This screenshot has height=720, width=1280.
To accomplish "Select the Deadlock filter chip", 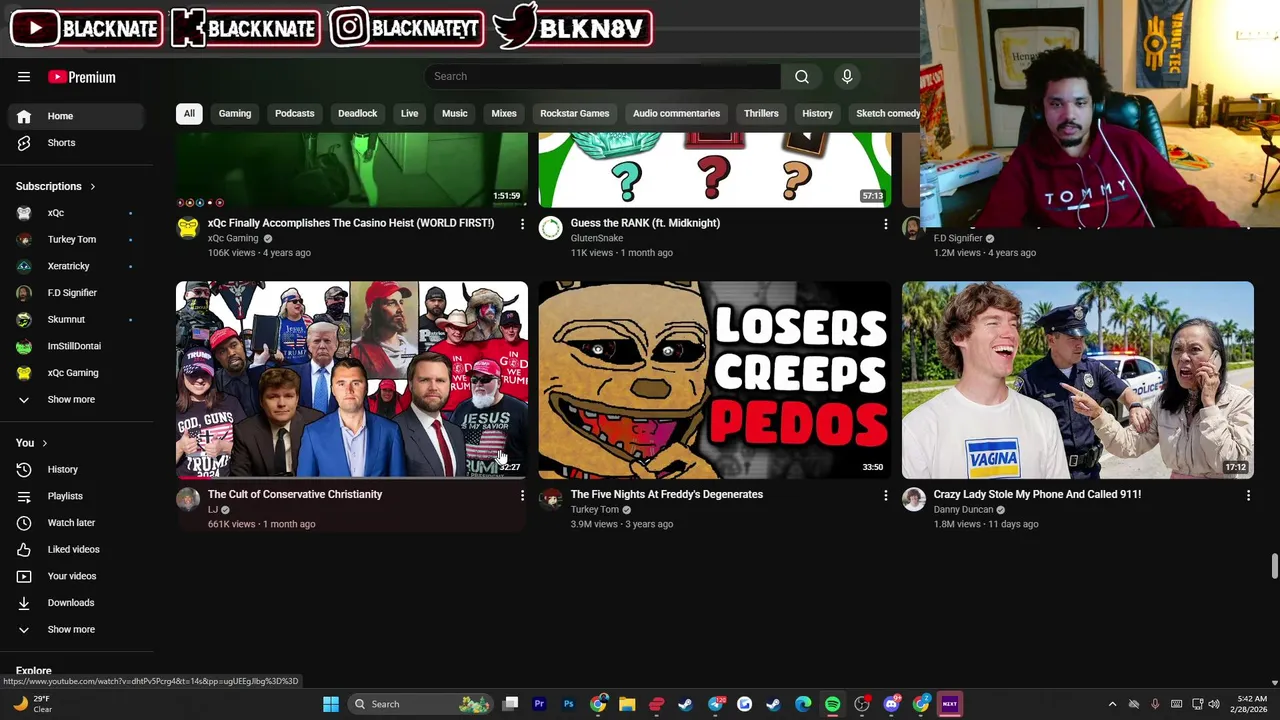I will (358, 114).
